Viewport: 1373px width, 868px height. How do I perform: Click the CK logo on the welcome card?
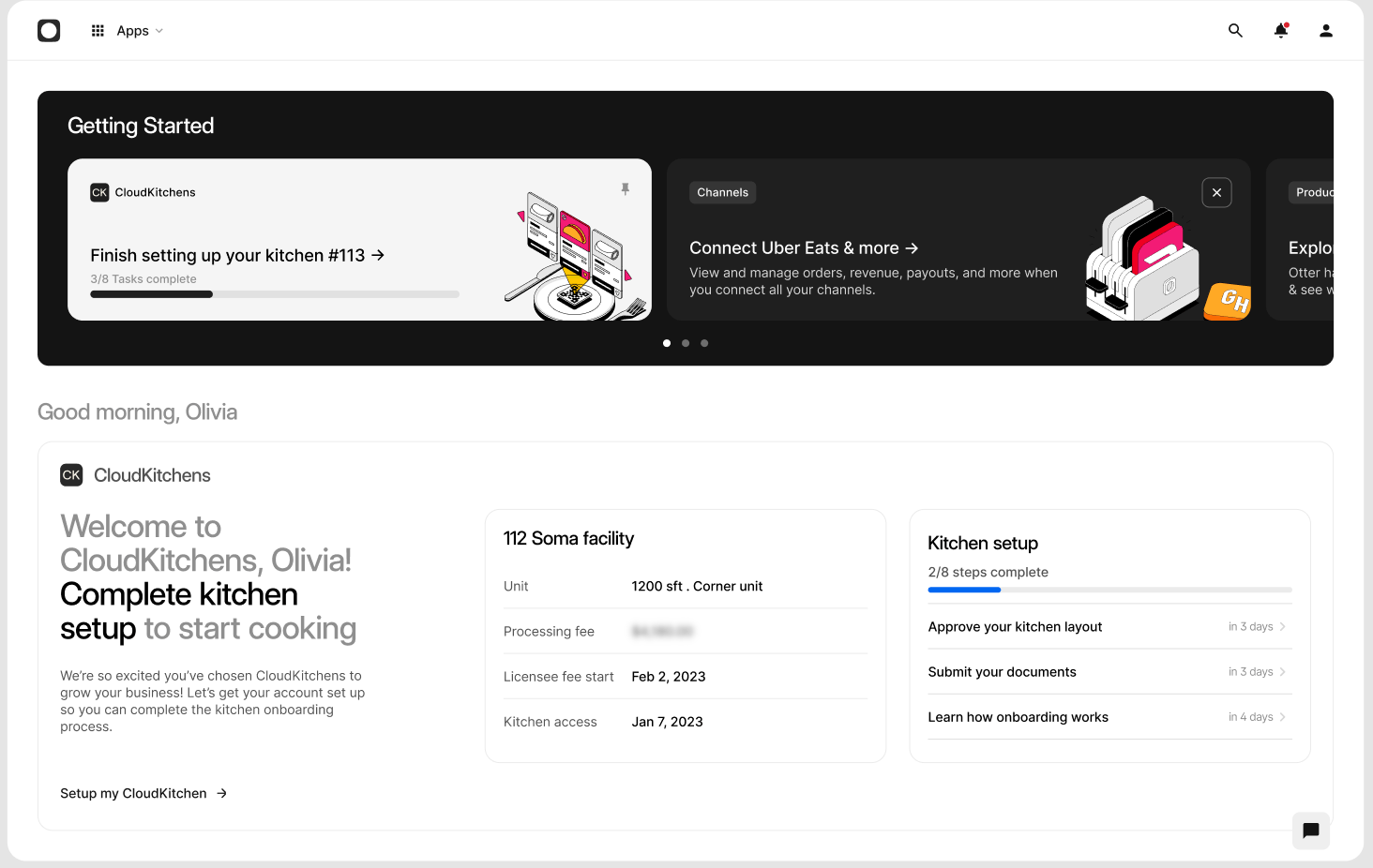click(71, 475)
